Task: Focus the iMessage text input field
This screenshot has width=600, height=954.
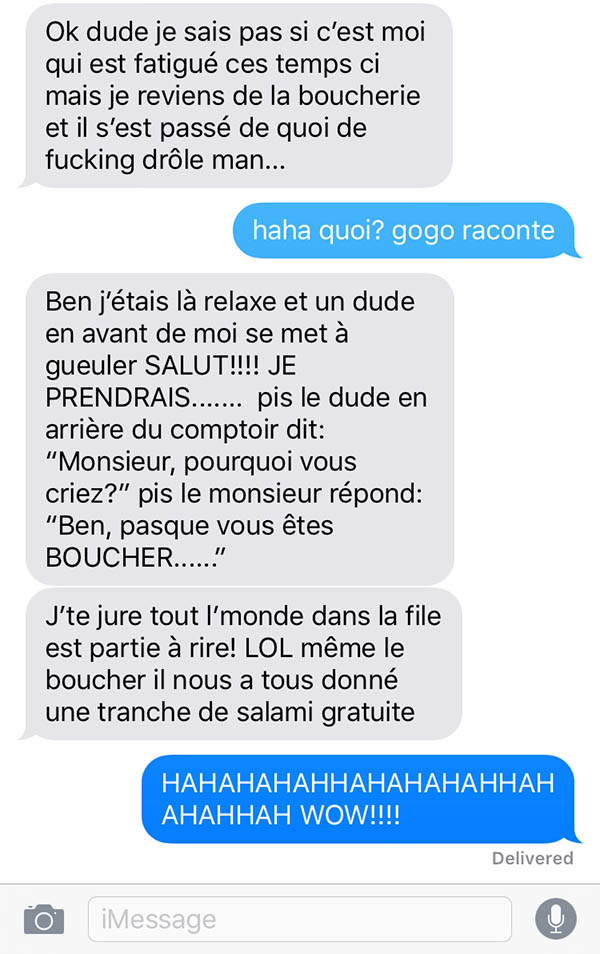Action: point(299,919)
